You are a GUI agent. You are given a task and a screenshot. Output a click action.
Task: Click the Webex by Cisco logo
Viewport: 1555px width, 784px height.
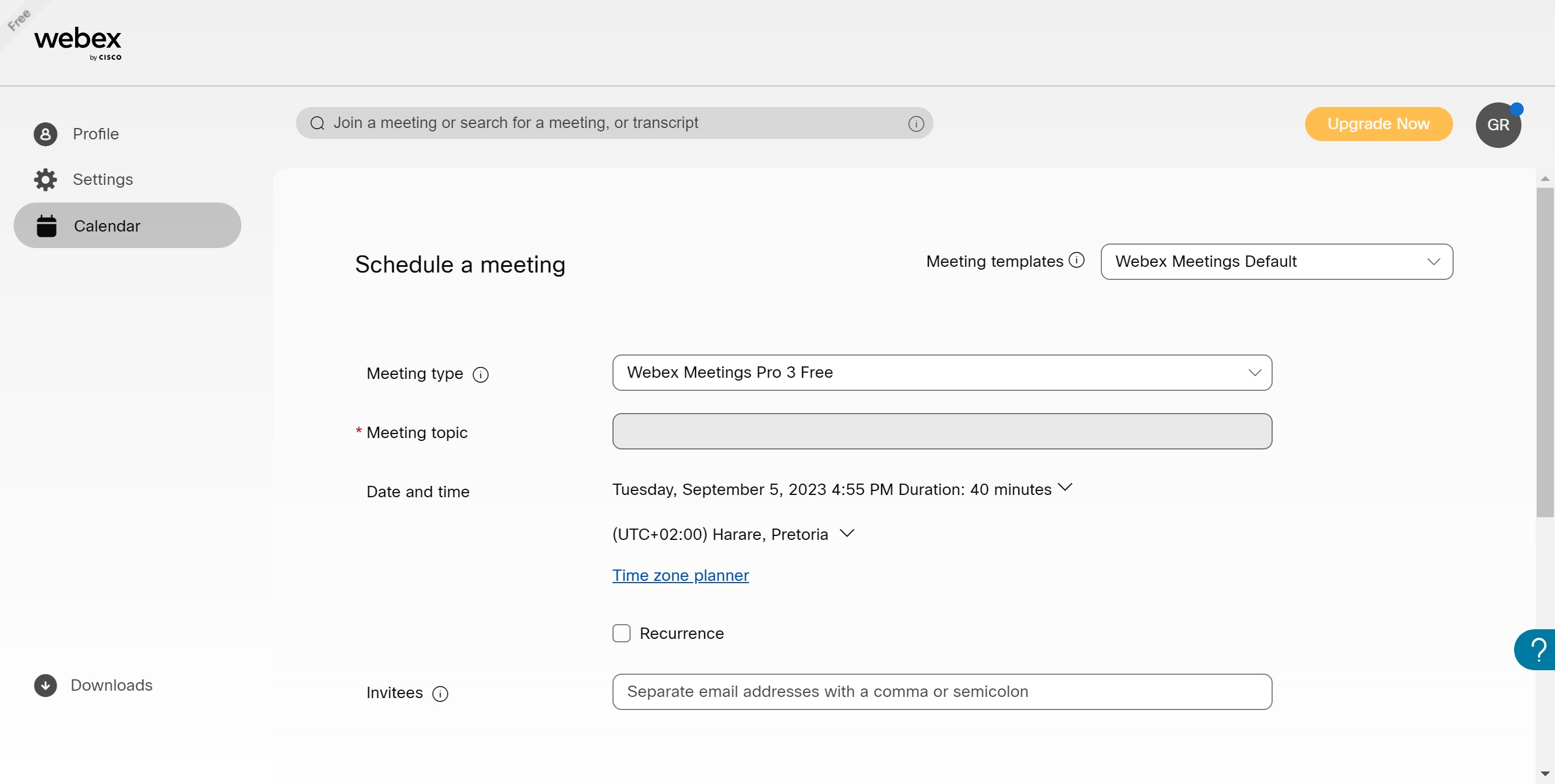coord(78,42)
